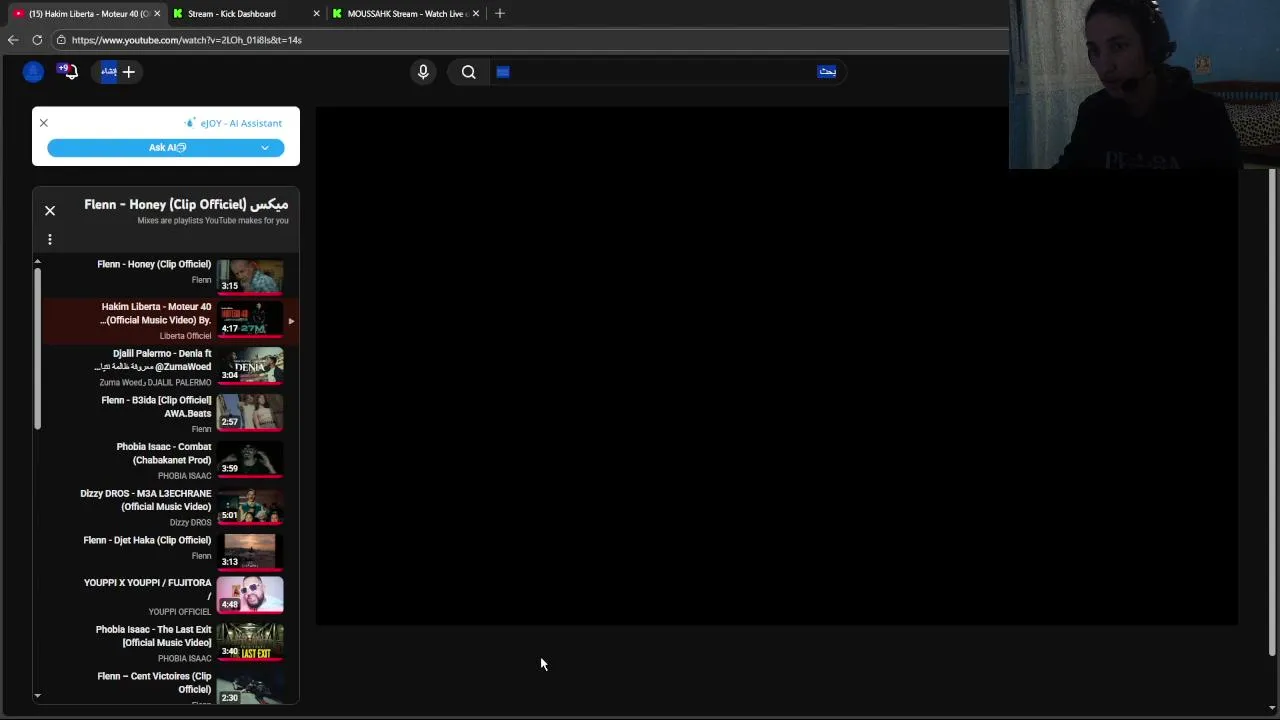The width and height of the screenshot is (1280, 720).
Task: Close the Kick Dashboard tab
Action: (x=317, y=14)
